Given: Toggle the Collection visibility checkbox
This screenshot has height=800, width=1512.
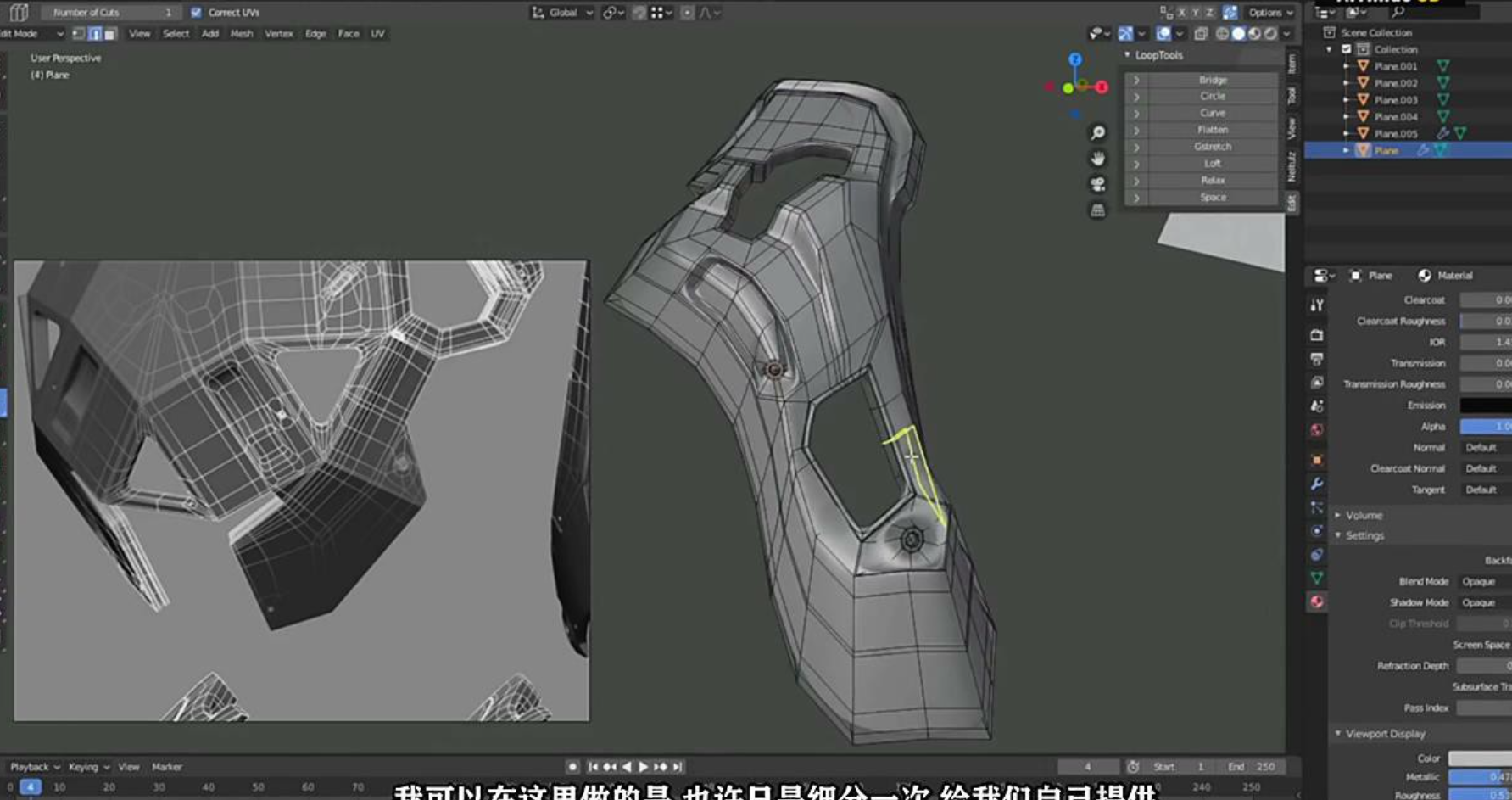Looking at the screenshot, I should pyautogui.click(x=1346, y=49).
